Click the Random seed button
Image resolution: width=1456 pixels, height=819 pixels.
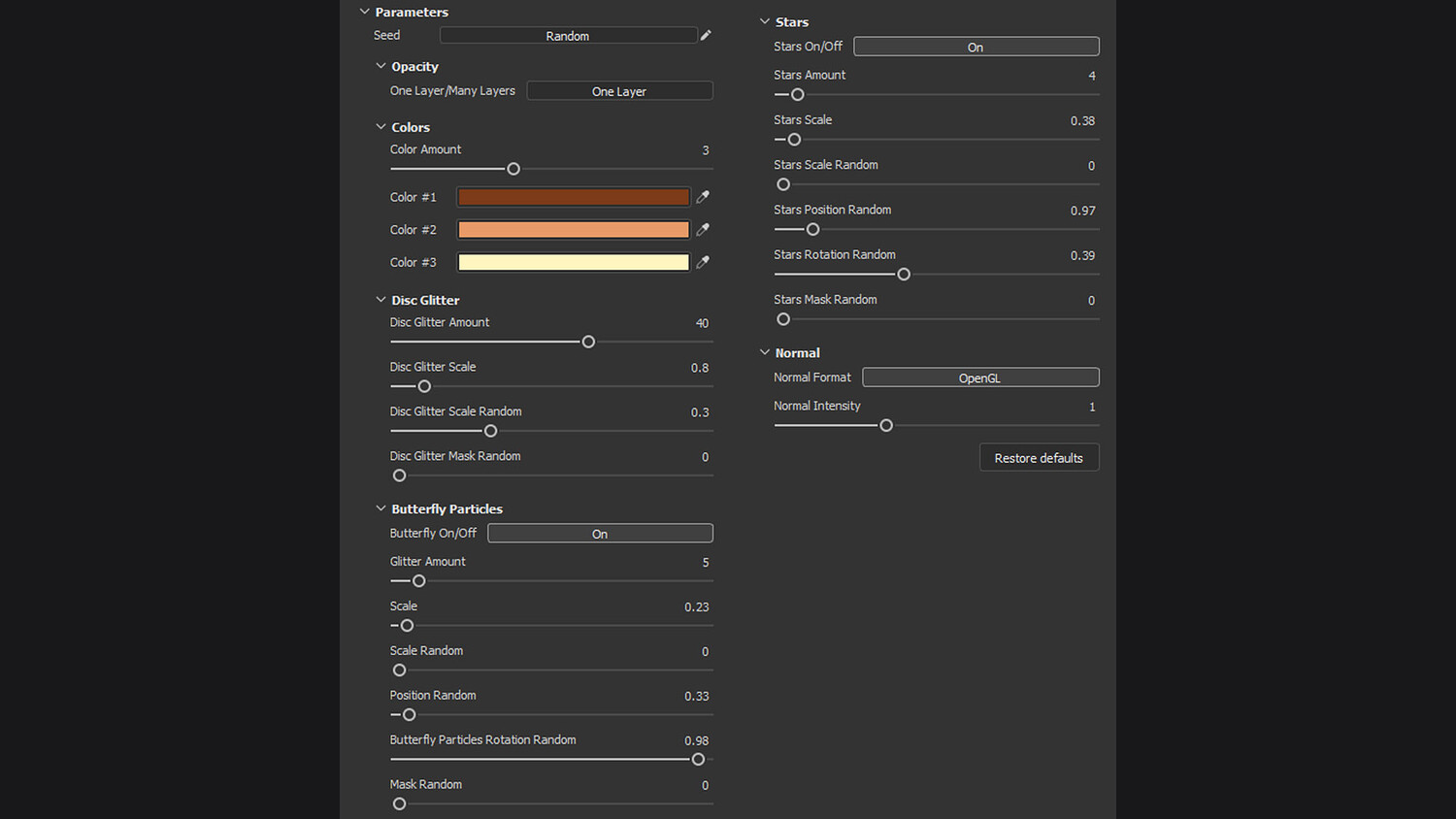tap(568, 36)
